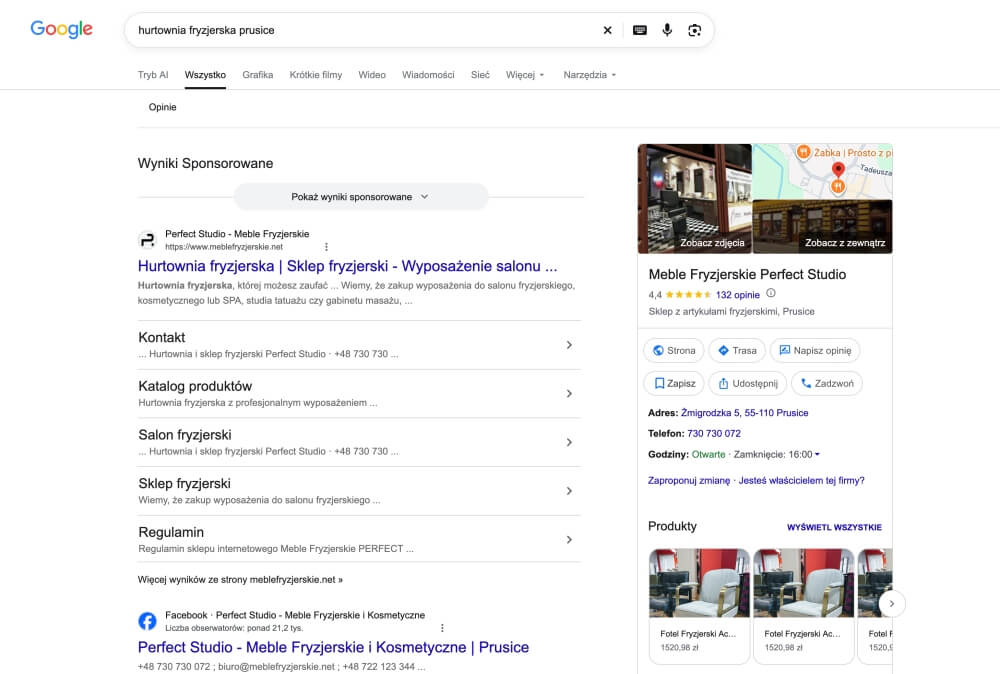Get directions with the Trasa button
This screenshot has width=1000, height=674.
click(737, 351)
